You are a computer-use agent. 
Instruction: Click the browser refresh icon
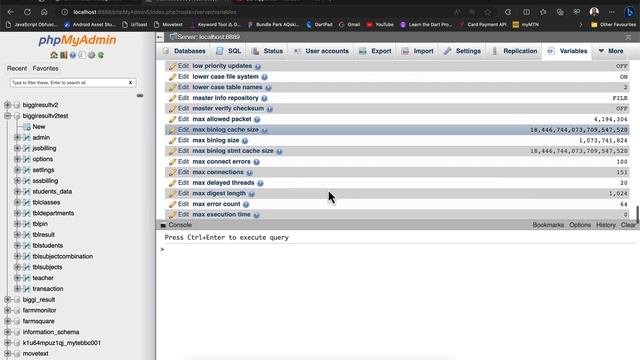27,12
